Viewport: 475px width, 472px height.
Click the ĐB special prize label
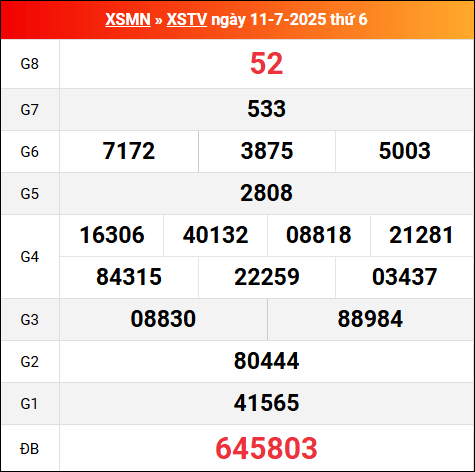[30, 449]
